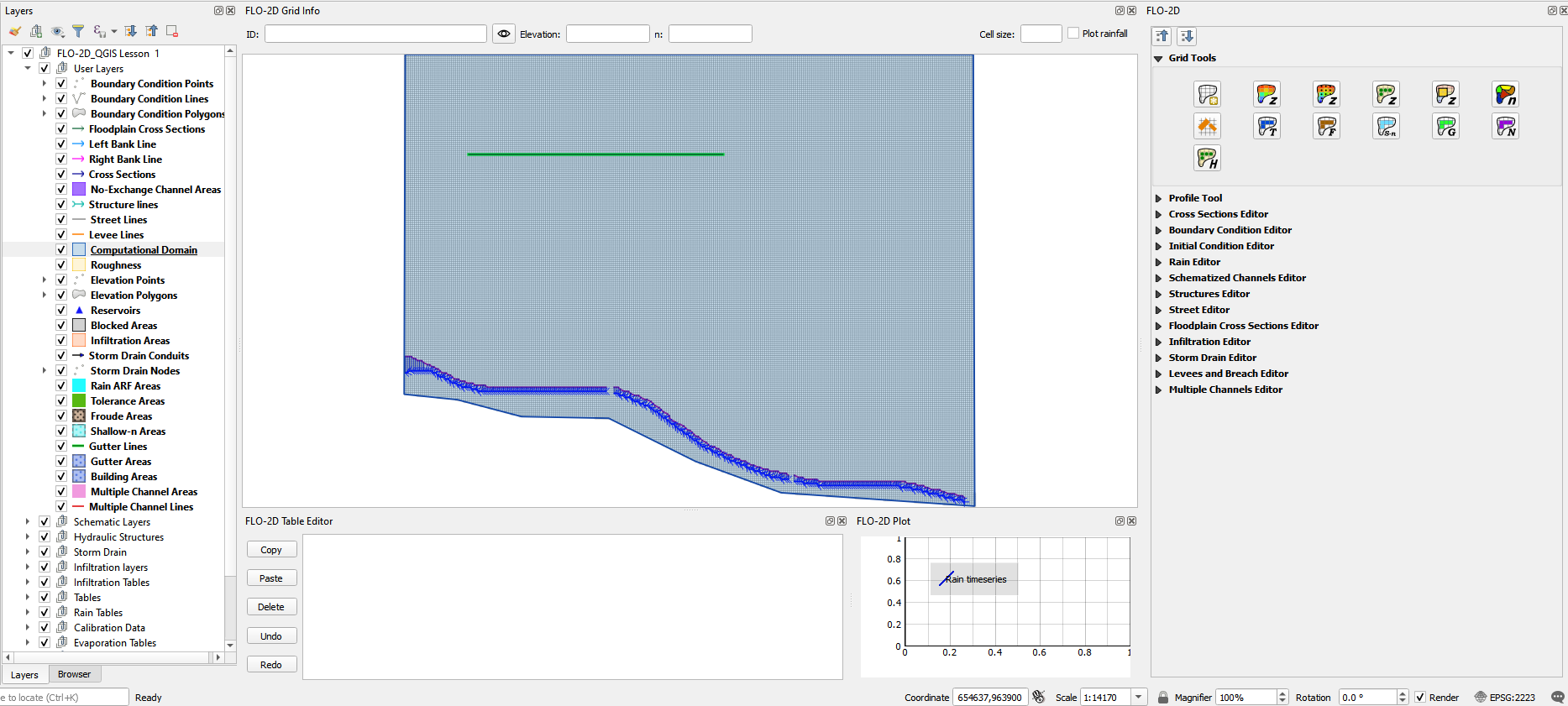
Task: Click the Create Grid tool icon
Action: tap(1207, 94)
